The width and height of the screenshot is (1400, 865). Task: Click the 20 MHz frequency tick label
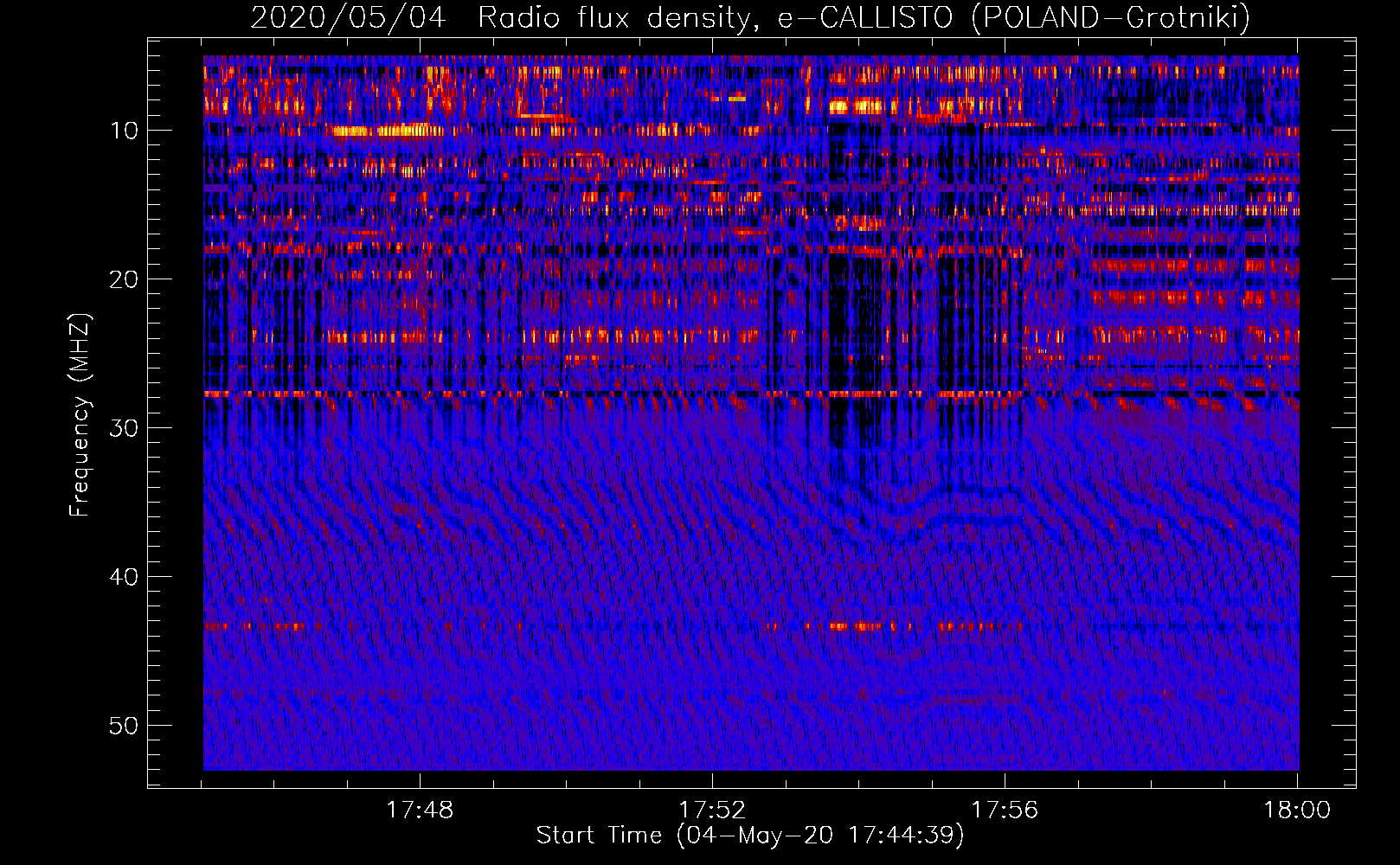click(x=125, y=279)
